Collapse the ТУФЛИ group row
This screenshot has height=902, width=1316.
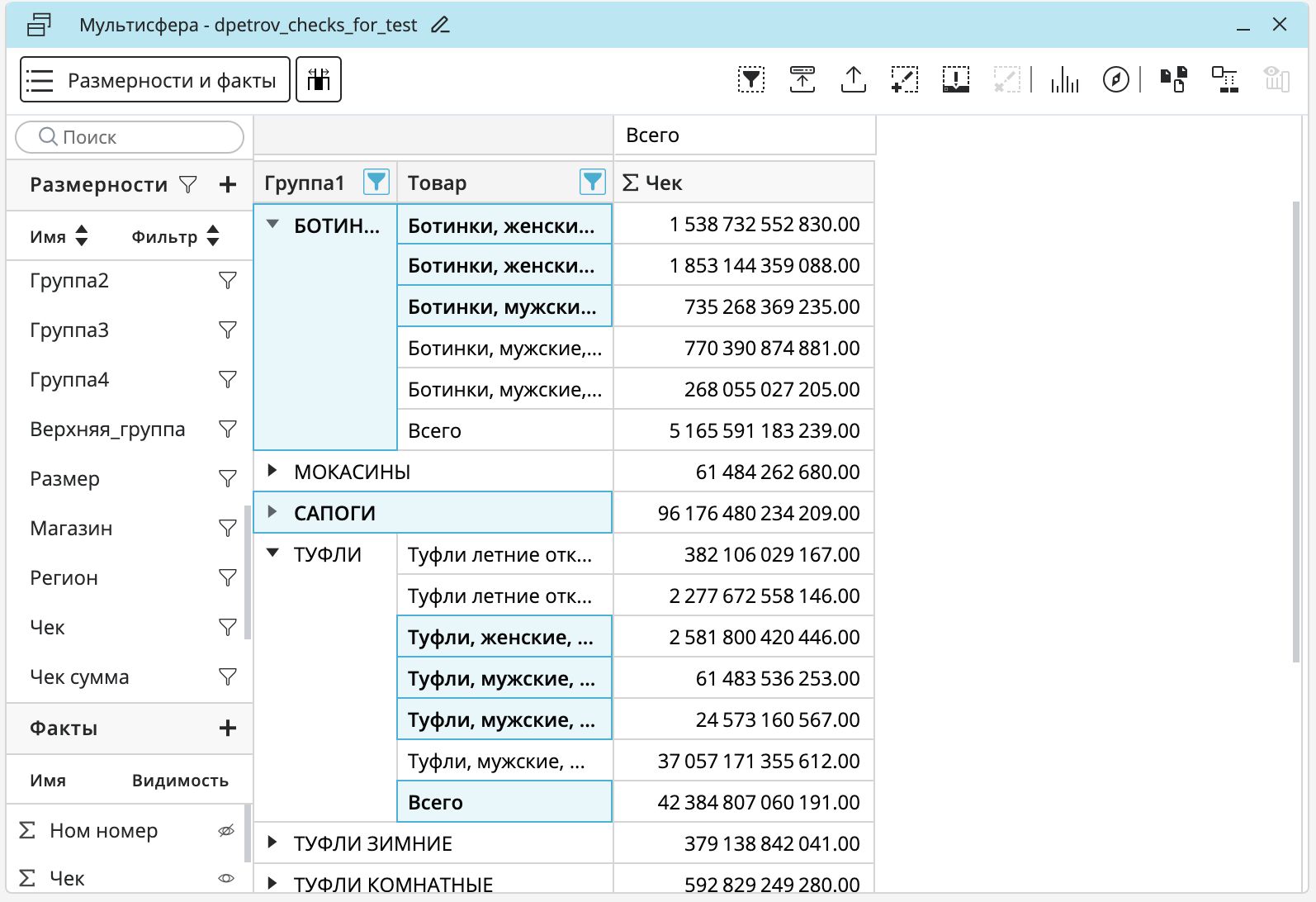pyautogui.click(x=272, y=553)
